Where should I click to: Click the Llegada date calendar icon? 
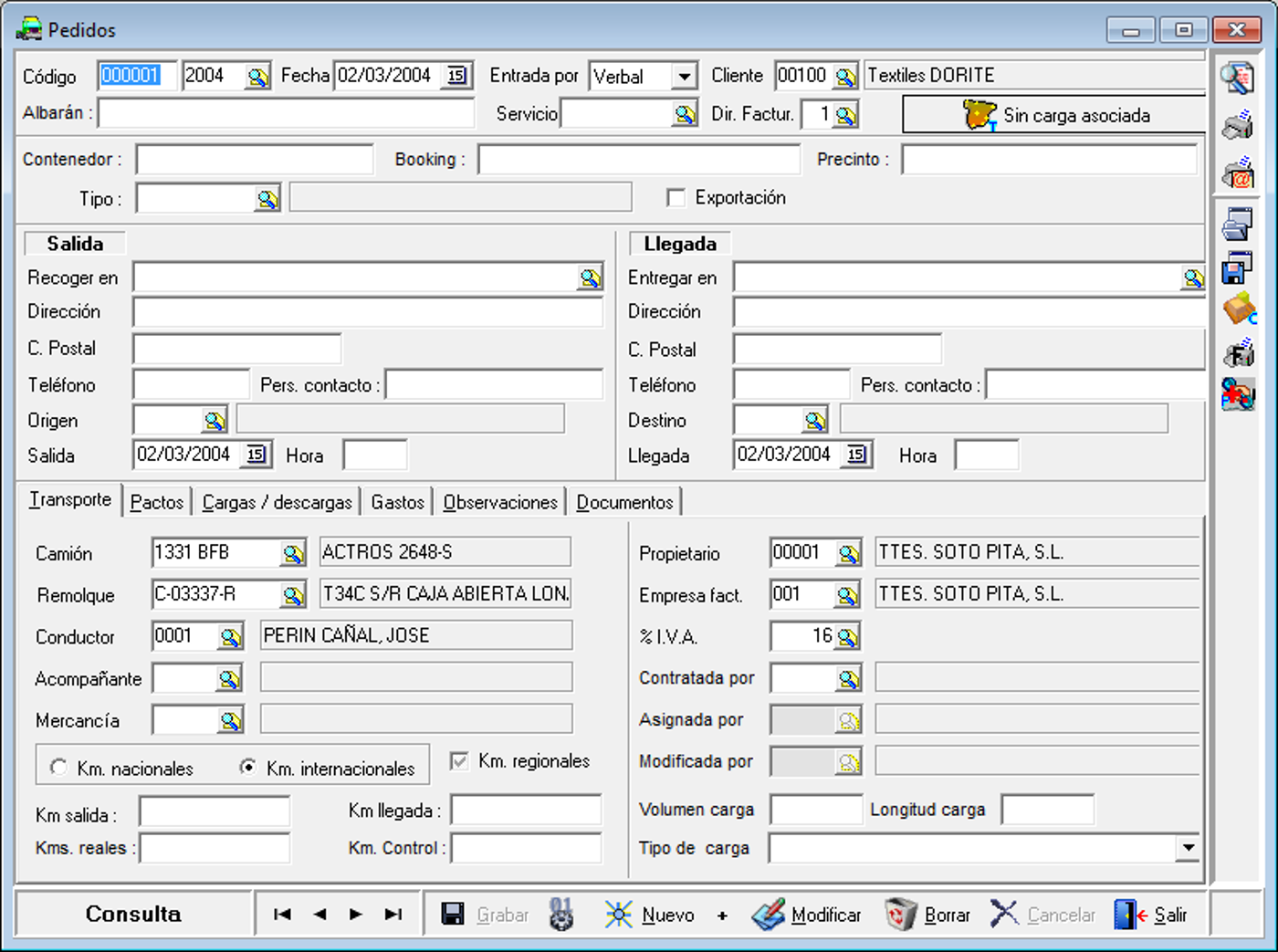tap(856, 455)
